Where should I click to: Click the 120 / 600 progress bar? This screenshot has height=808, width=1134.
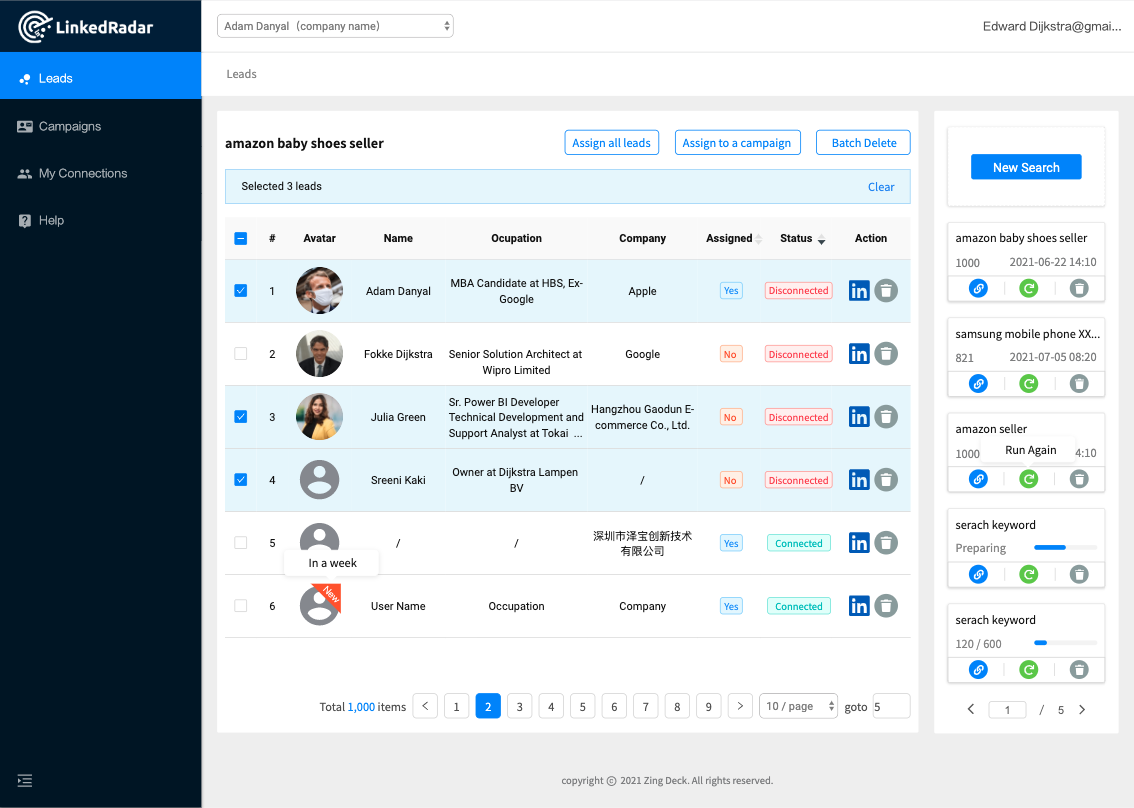1065,642
